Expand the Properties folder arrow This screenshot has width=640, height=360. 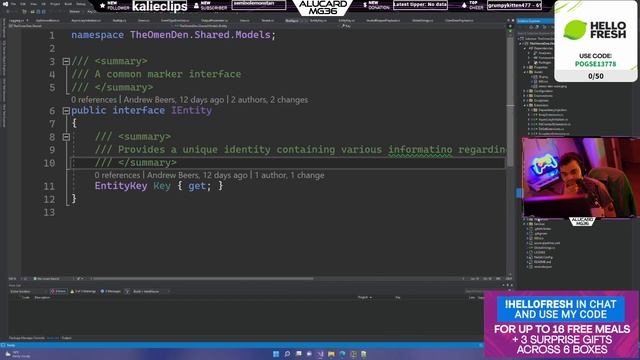click(x=524, y=67)
